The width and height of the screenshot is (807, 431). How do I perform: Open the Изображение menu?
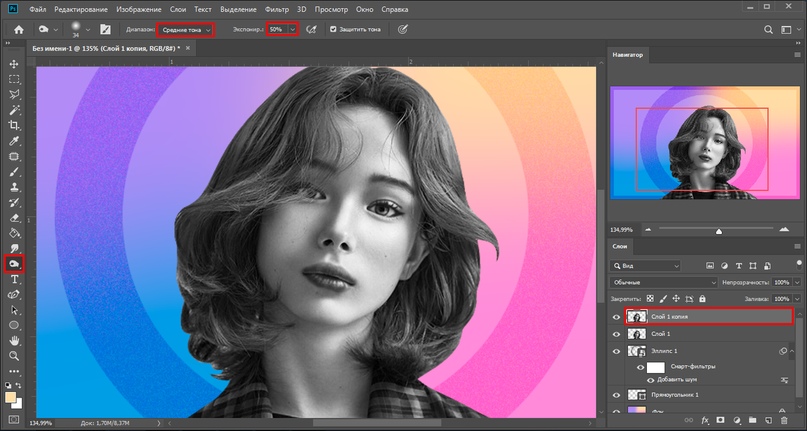[x=138, y=9]
